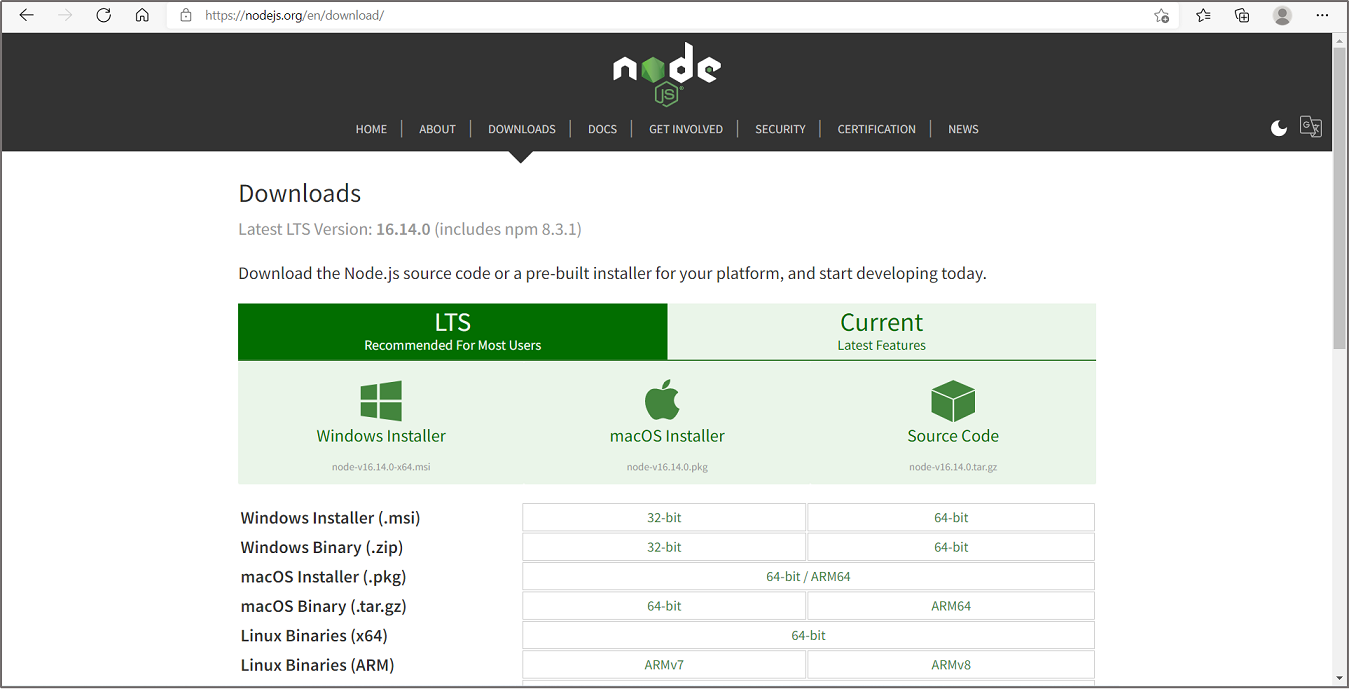This screenshot has height=689, width=1349.
Task: Open the ABOUT navigation item
Action: [437, 129]
